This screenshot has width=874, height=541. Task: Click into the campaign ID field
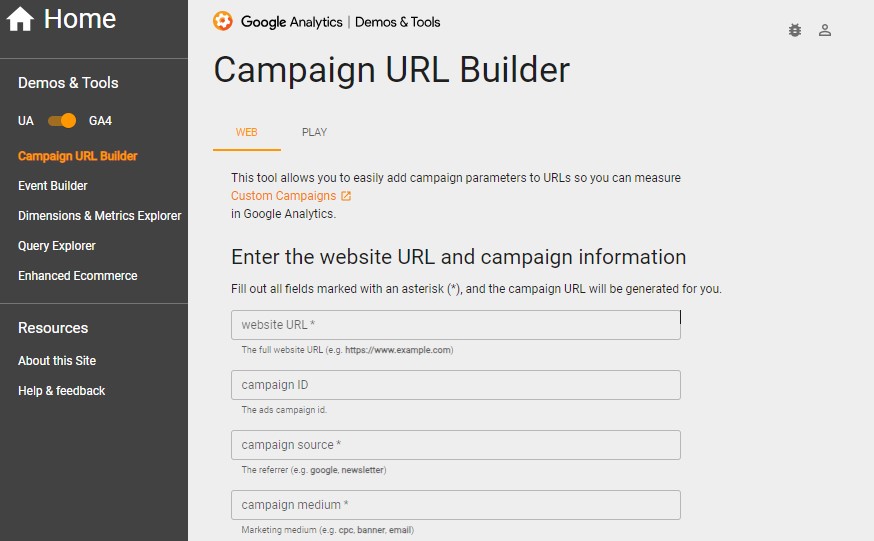[455, 385]
